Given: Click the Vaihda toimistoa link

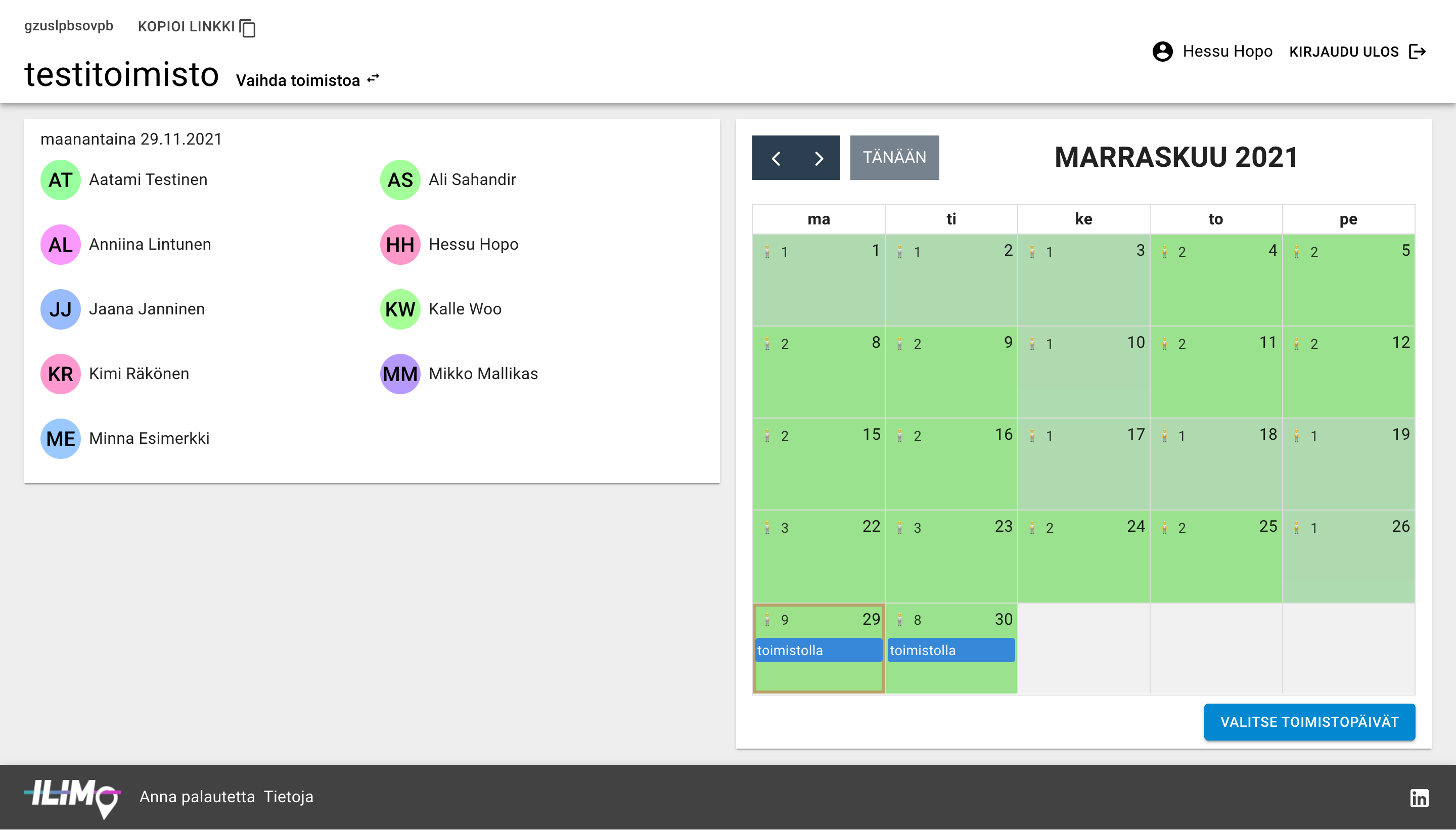Looking at the screenshot, I should point(298,80).
